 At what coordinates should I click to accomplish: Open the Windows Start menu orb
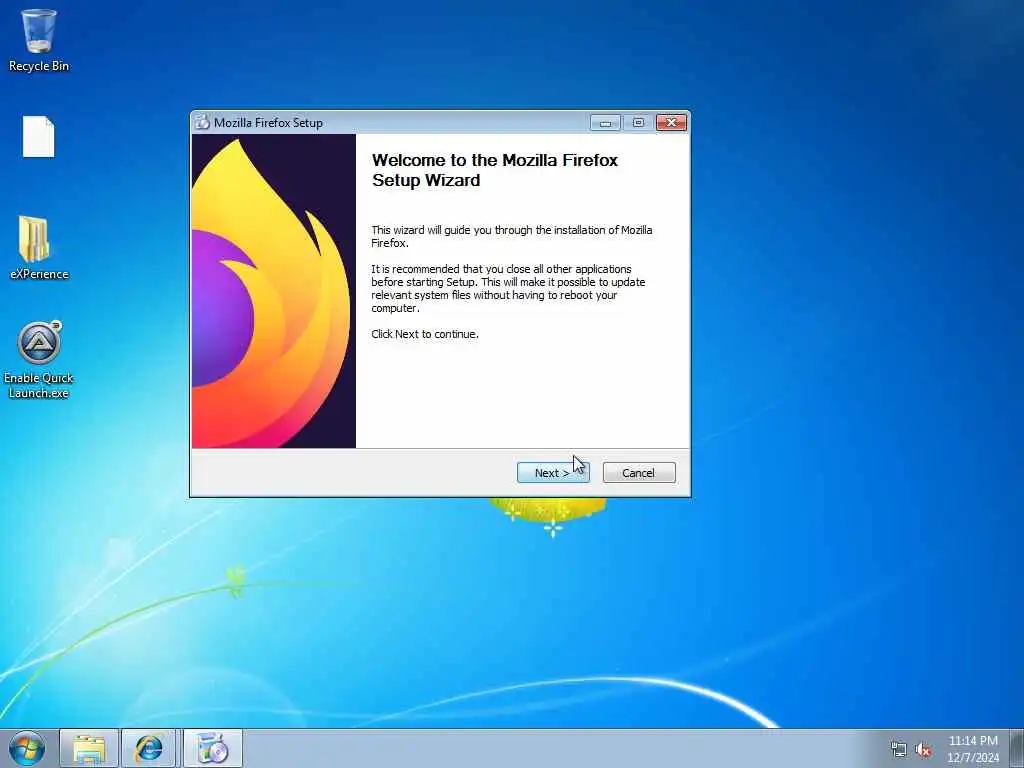pyautogui.click(x=27, y=748)
